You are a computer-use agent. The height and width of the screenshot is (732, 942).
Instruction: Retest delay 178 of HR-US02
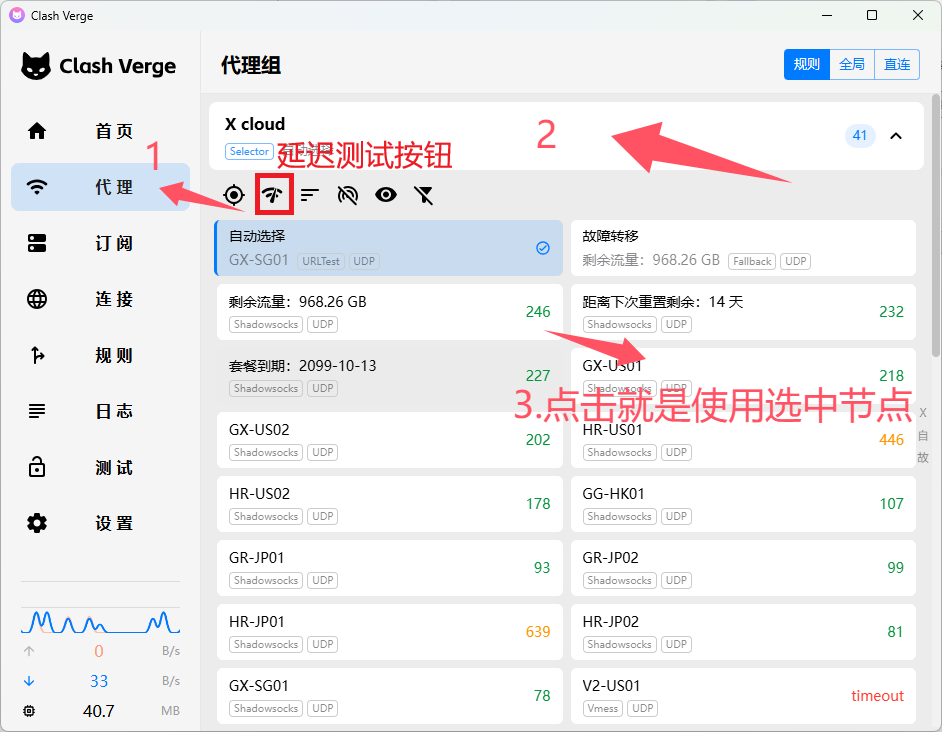pyautogui.click(x=538, y=504)
